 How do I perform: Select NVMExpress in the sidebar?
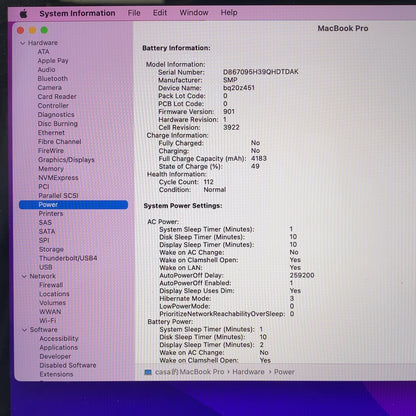[58, 178]
